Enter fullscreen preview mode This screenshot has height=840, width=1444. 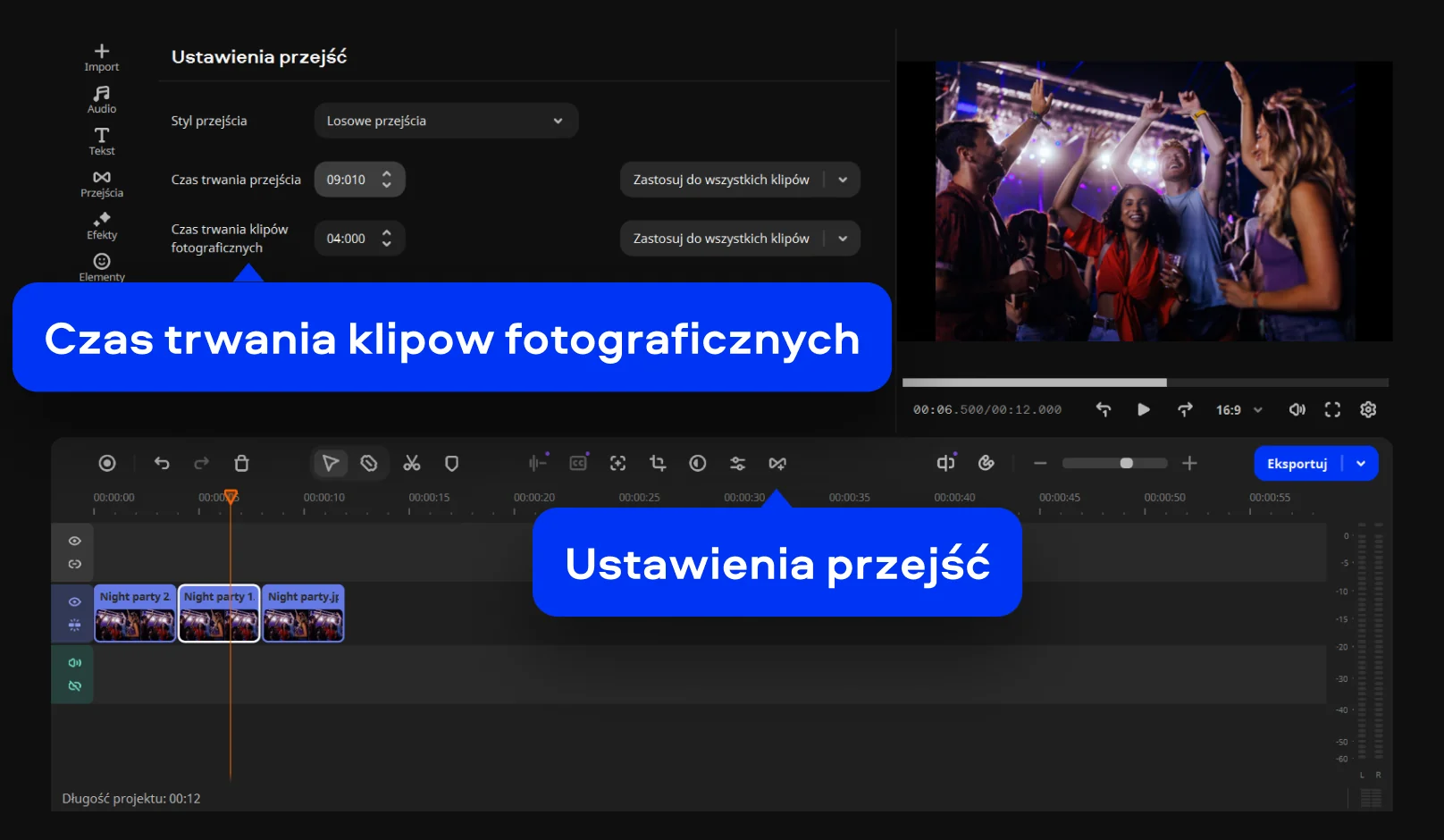[1332, 409]
